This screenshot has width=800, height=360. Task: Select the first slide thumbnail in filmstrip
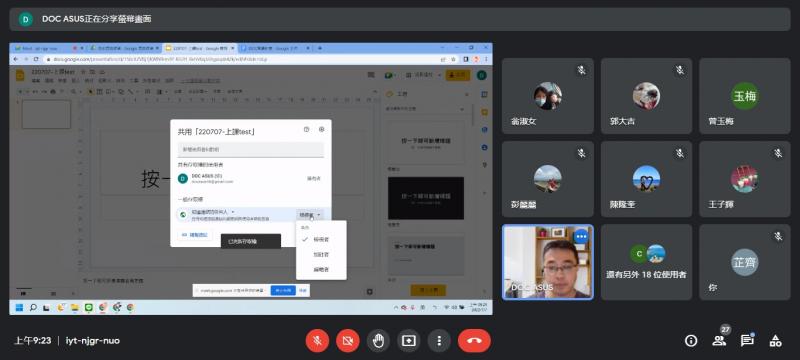pos(46,114)
